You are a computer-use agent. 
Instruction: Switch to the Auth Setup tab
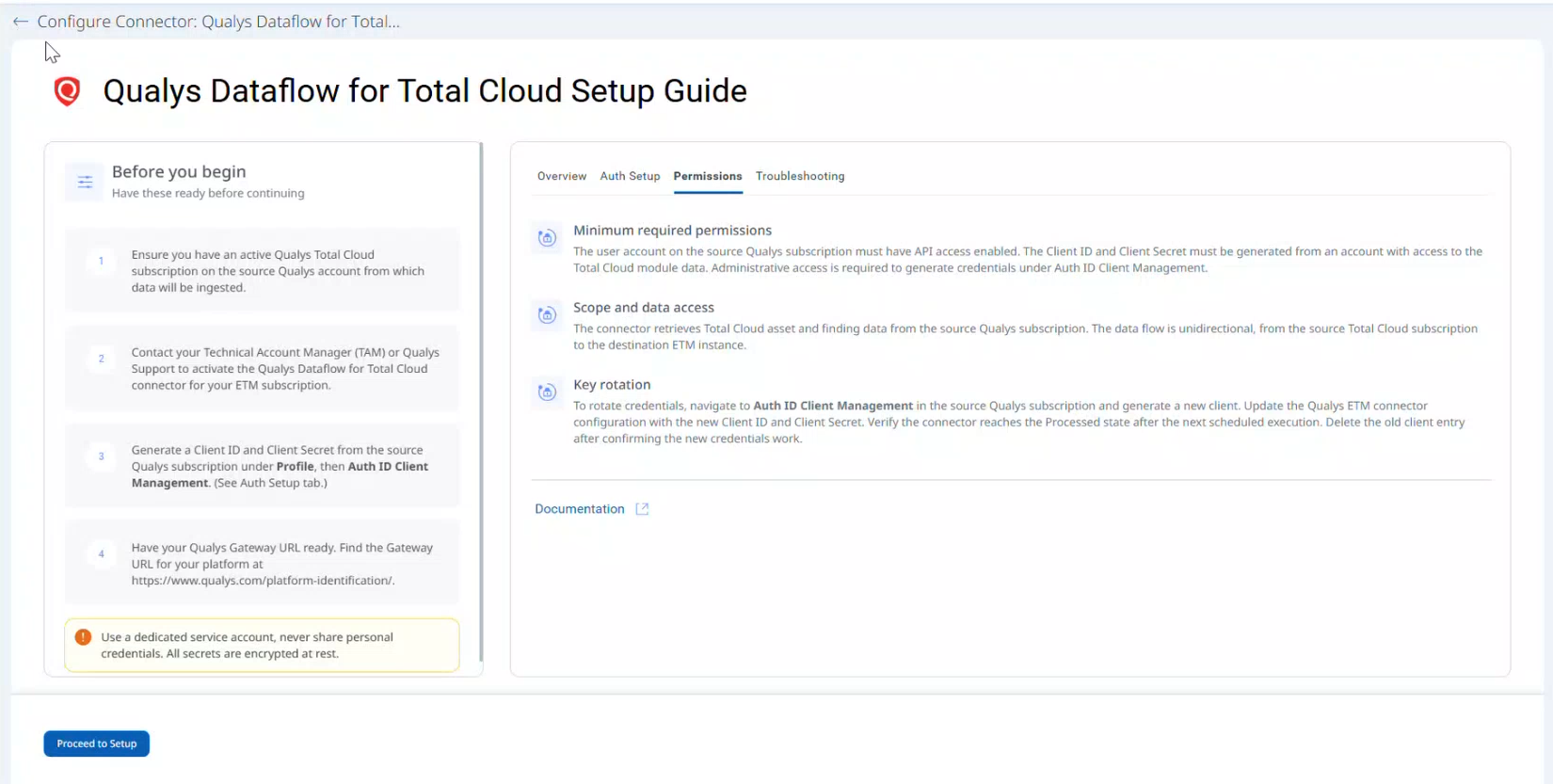630,176
